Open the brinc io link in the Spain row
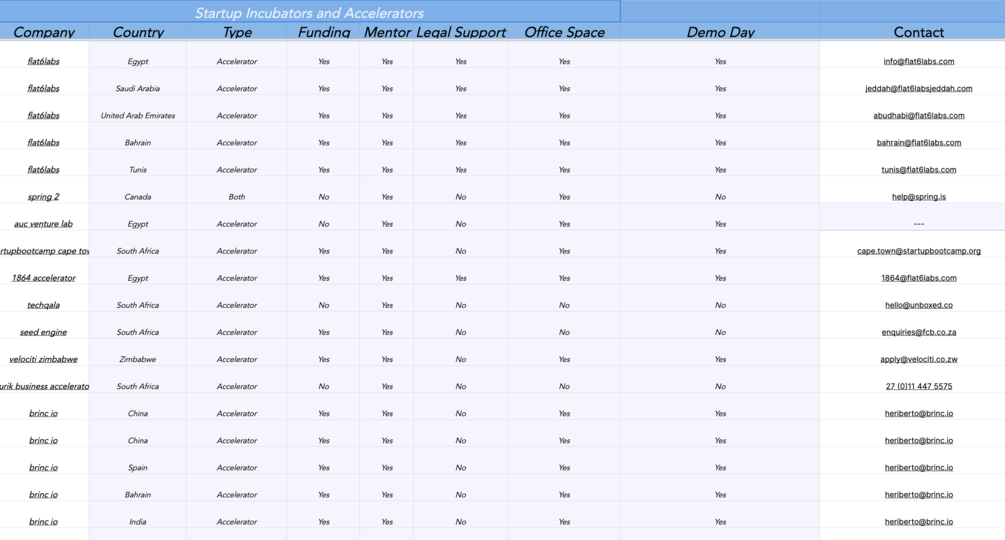The image size is (1005, 540). point(43,468)
